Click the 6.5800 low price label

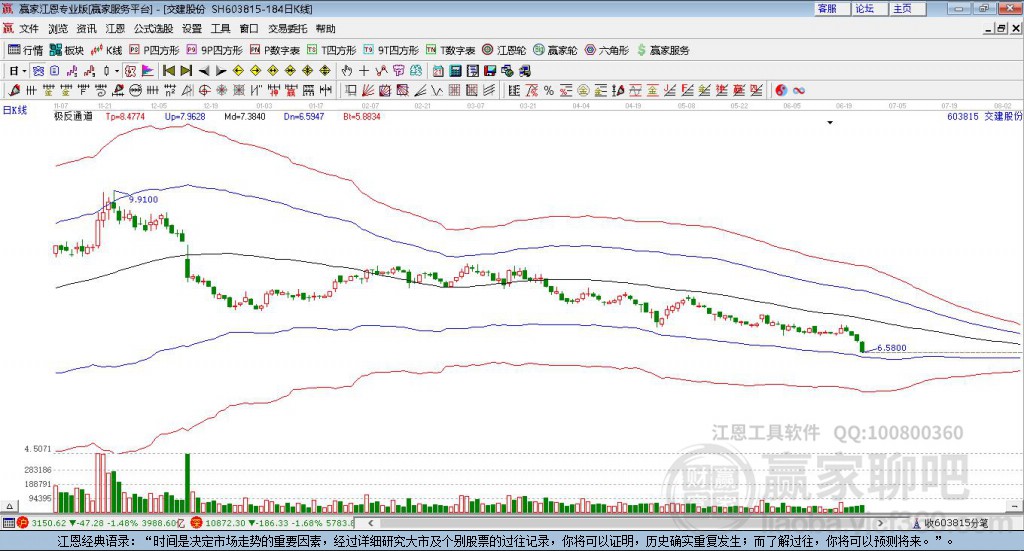point(891,348)
